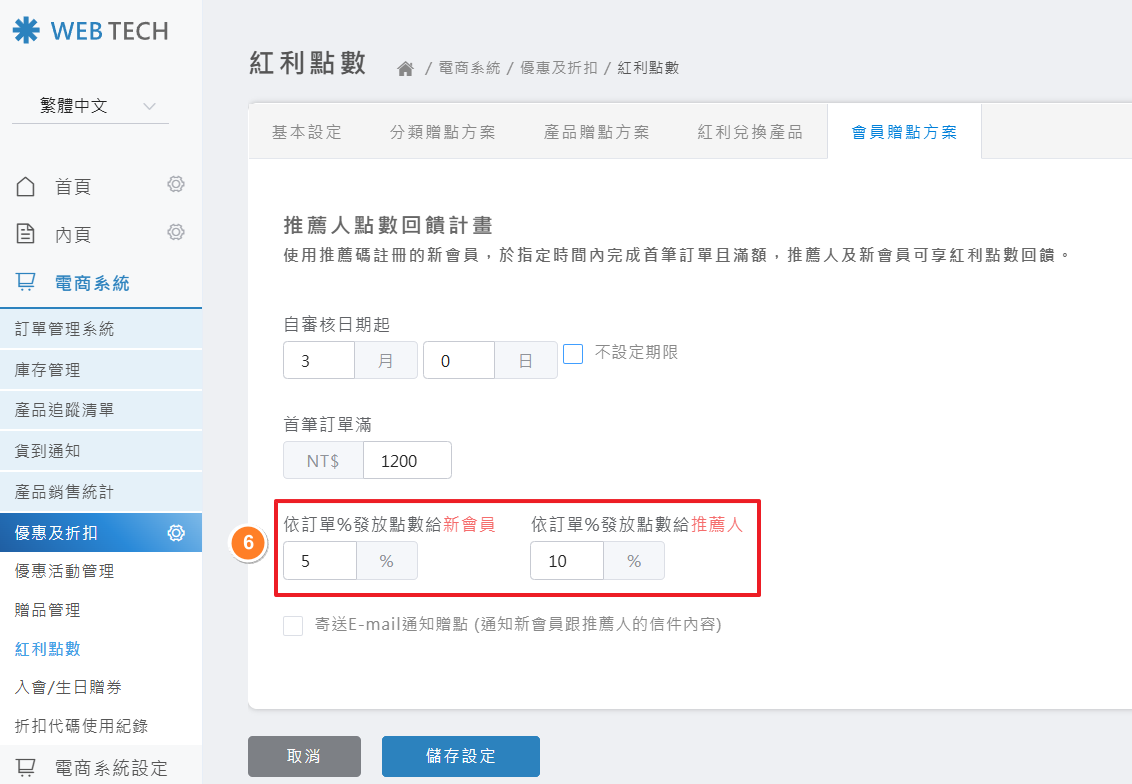Open the 繁體中文 language dropdown
Screen dimensions: 1132x784
[90, 106]
